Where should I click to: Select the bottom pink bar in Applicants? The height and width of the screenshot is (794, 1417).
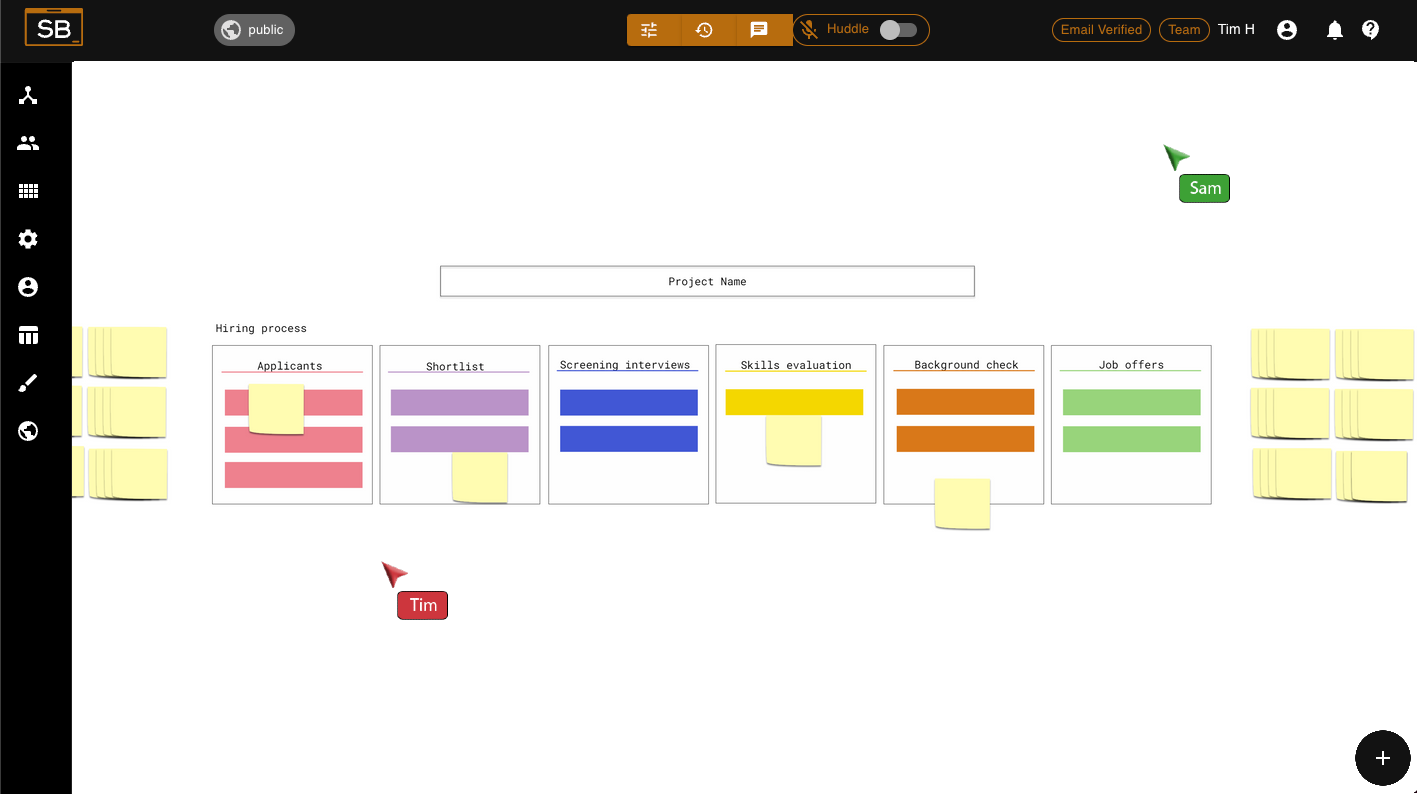tap(293, 475)
